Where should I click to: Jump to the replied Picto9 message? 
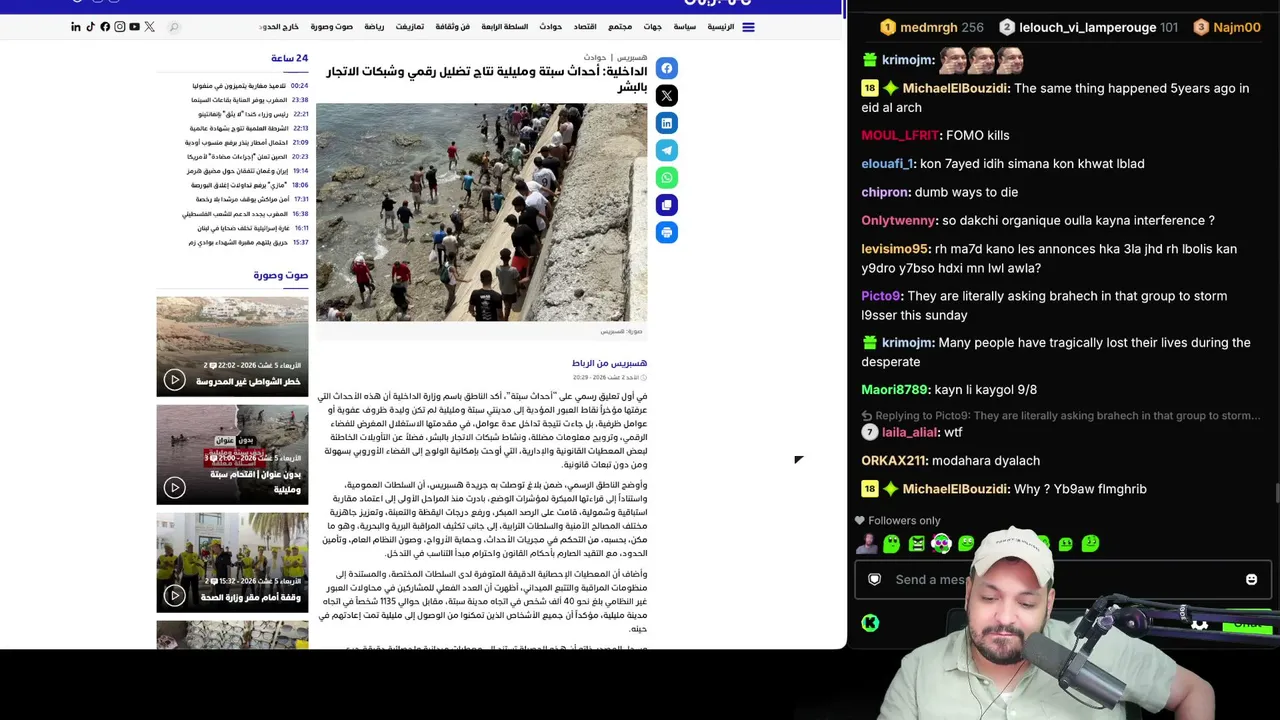1060,416
